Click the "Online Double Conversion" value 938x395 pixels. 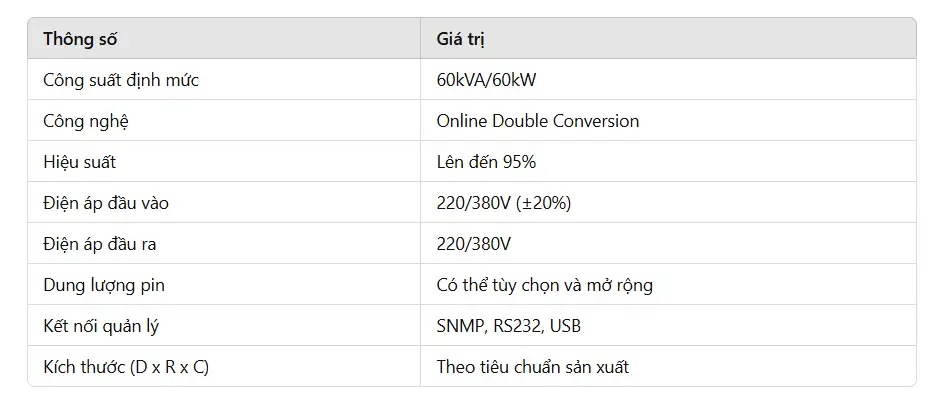click(x=538, y=121)
